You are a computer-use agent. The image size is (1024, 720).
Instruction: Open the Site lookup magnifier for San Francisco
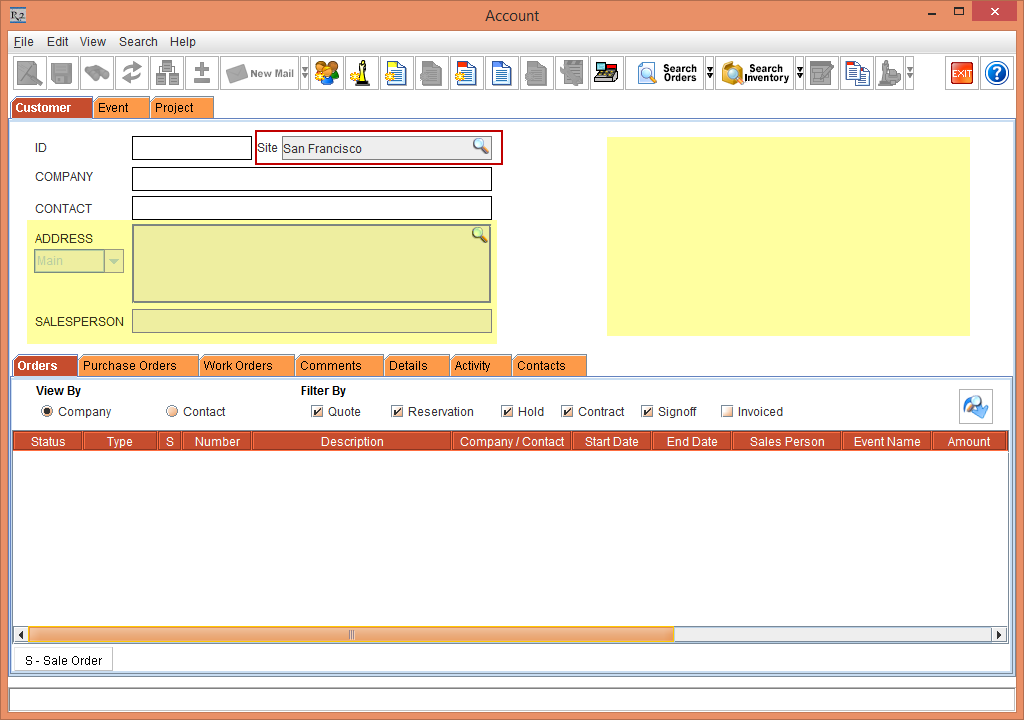[x=481, y=146]
